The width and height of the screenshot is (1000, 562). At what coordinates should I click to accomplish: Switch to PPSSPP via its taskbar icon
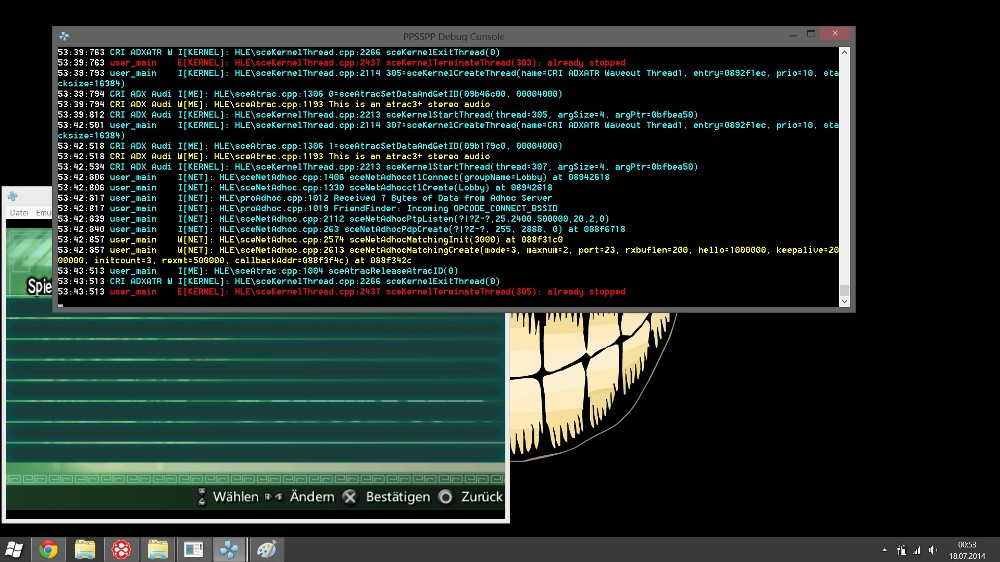(x=230, y=549)
